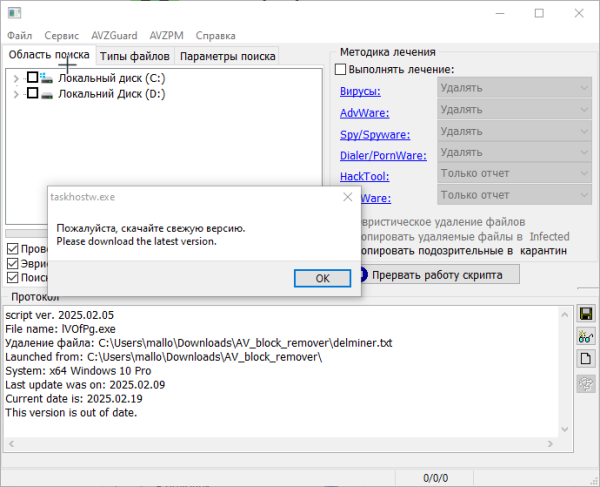Open the AVZGuard menu
This screenshot has height=487, width=600.
pos(114,36)
